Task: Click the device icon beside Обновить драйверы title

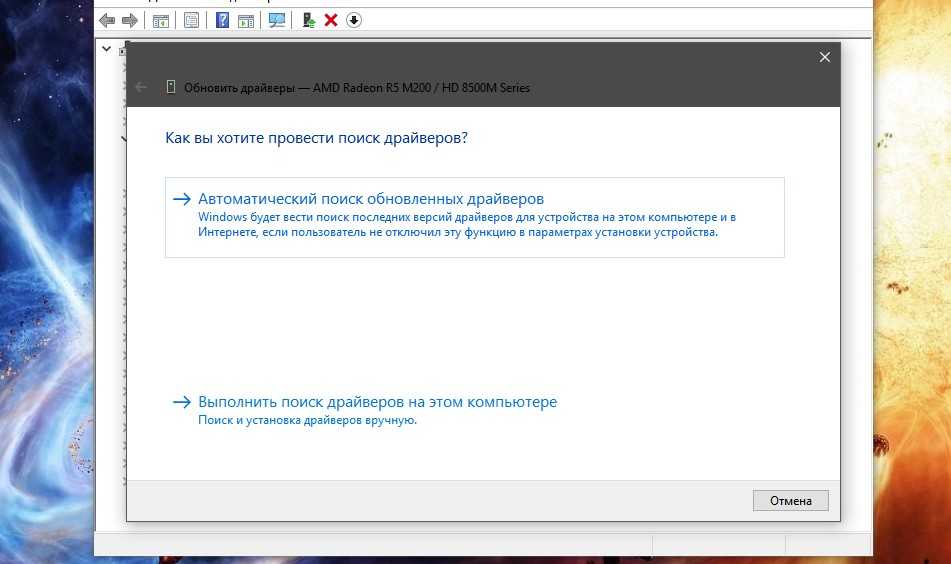Action: coord(171,87)
